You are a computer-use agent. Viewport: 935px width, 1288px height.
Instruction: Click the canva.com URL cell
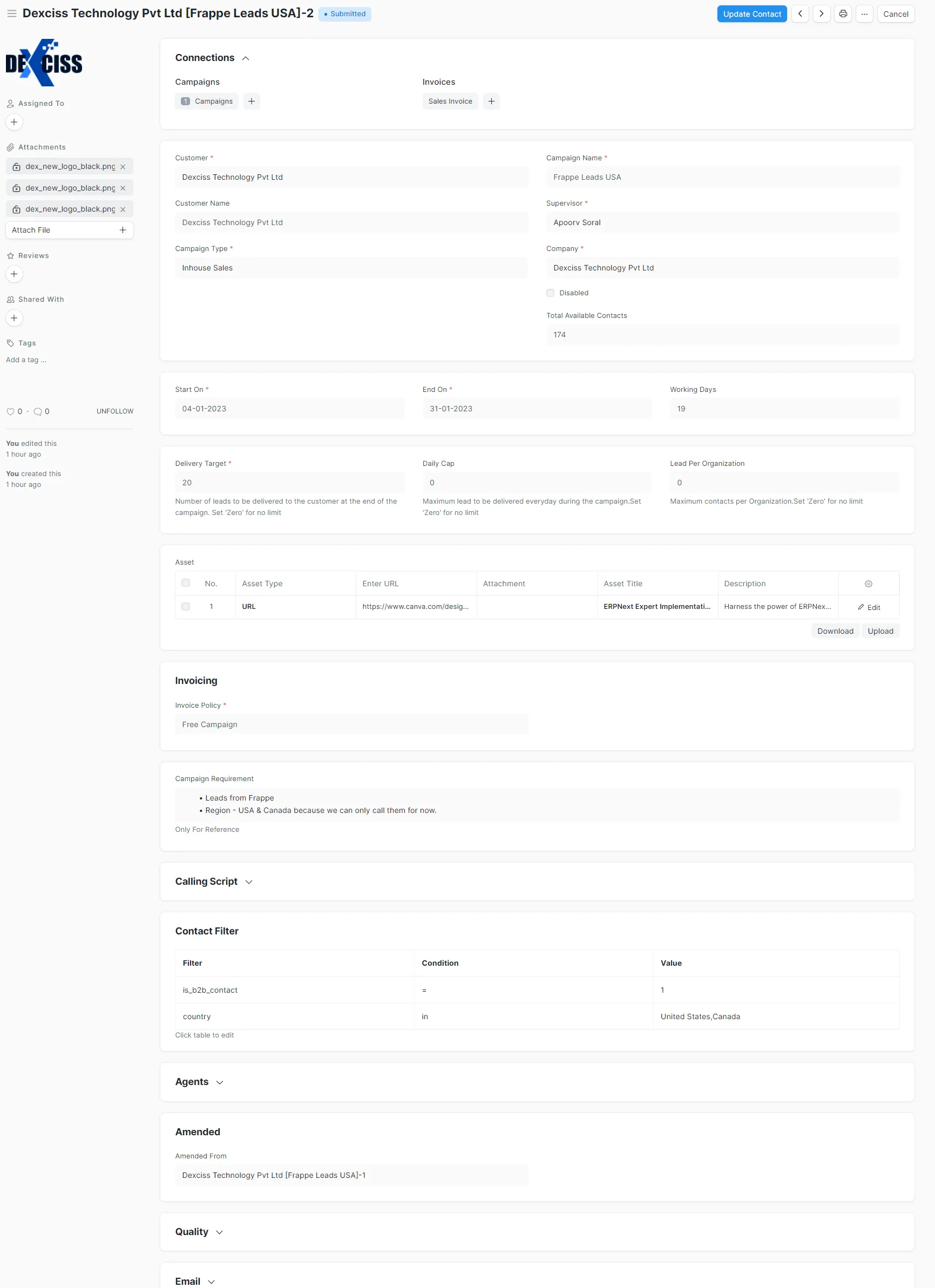pos(416,607)
